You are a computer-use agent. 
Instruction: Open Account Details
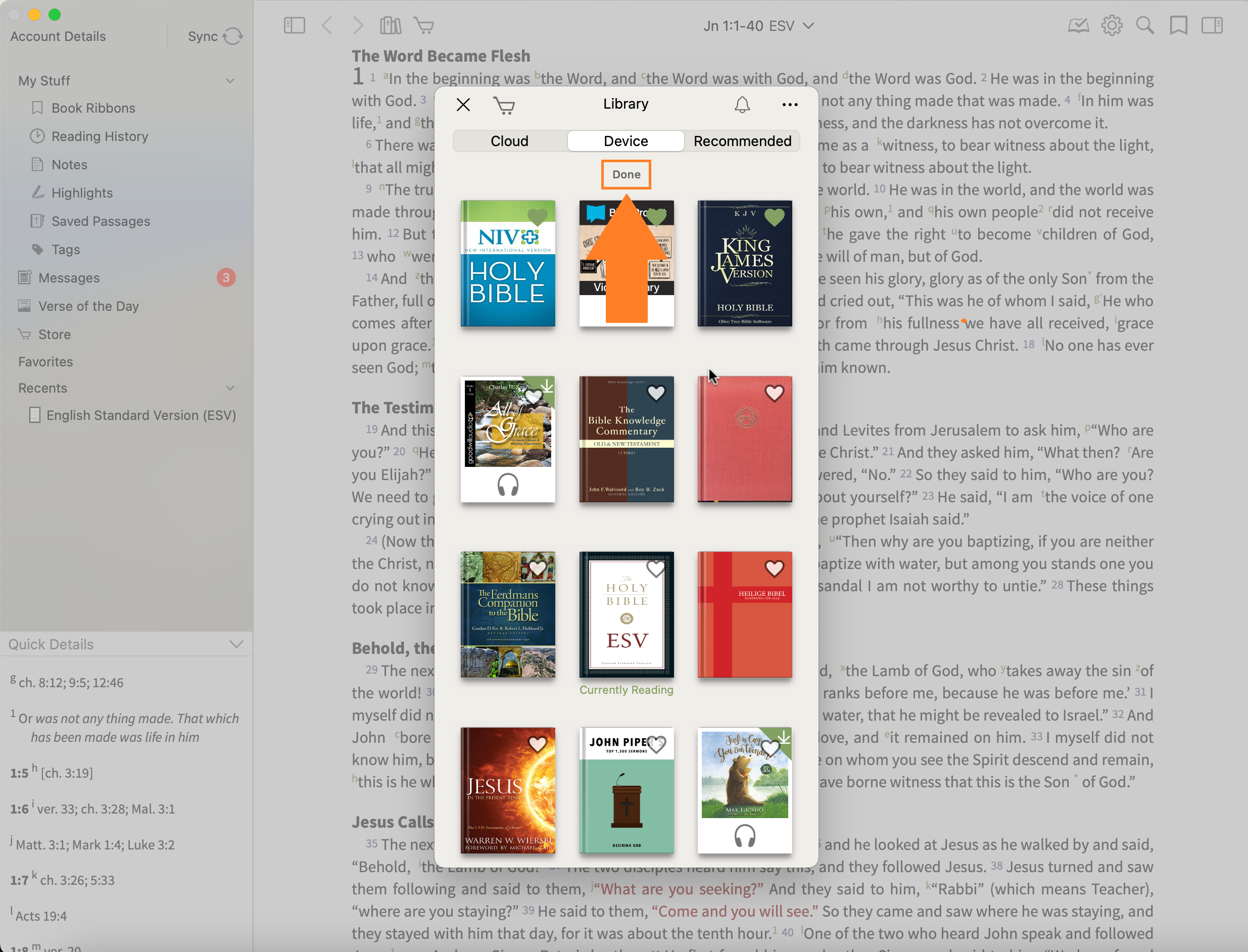point(58,36)
